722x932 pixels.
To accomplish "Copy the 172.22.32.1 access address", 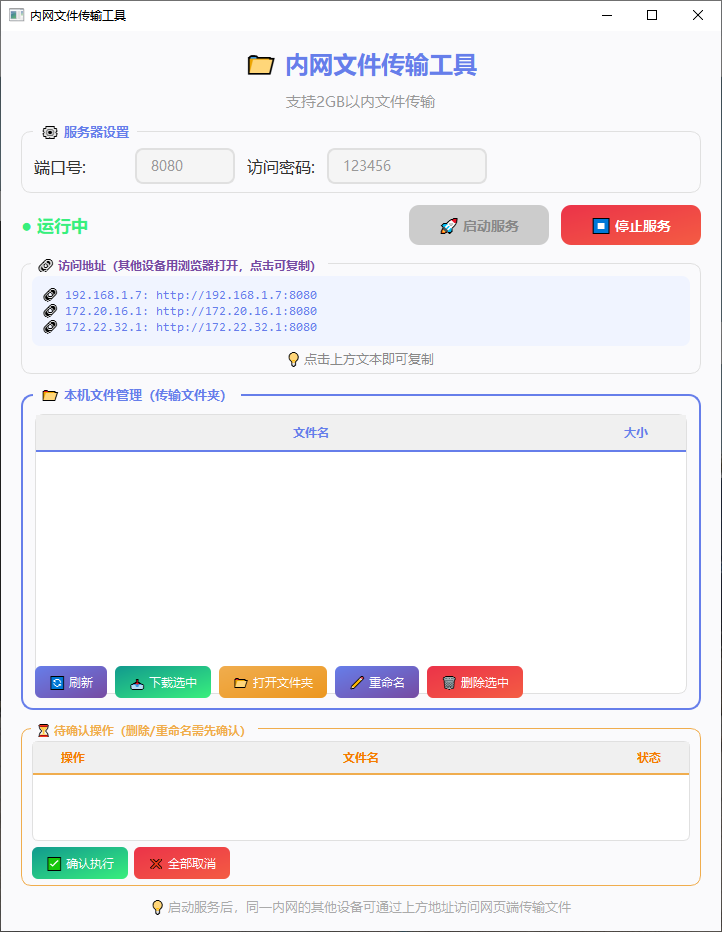I will tap(191, 327).
